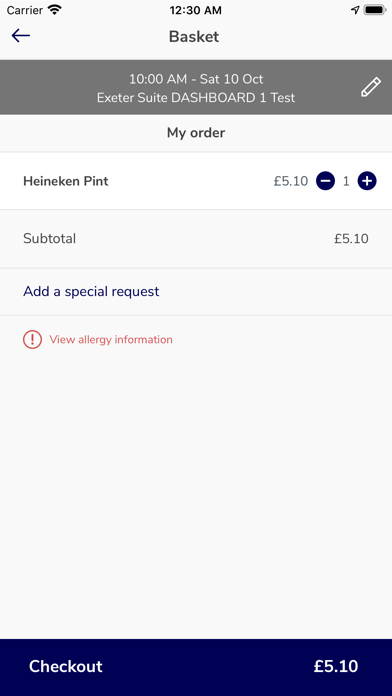Tap the Subtotal row label
The image size is (392, 696).
[x=50, y=239]
